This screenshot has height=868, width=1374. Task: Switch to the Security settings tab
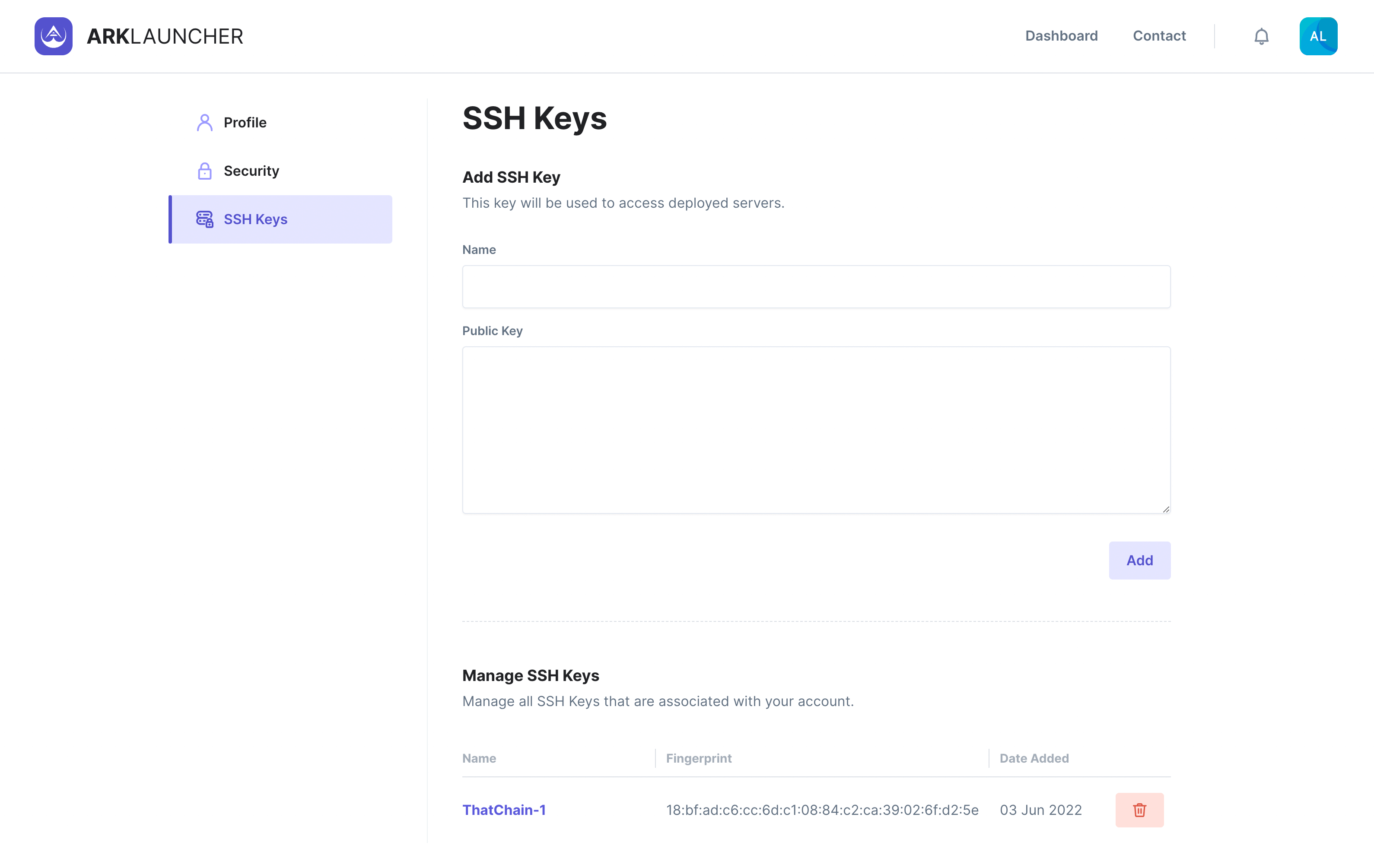[x=251, y=171]
